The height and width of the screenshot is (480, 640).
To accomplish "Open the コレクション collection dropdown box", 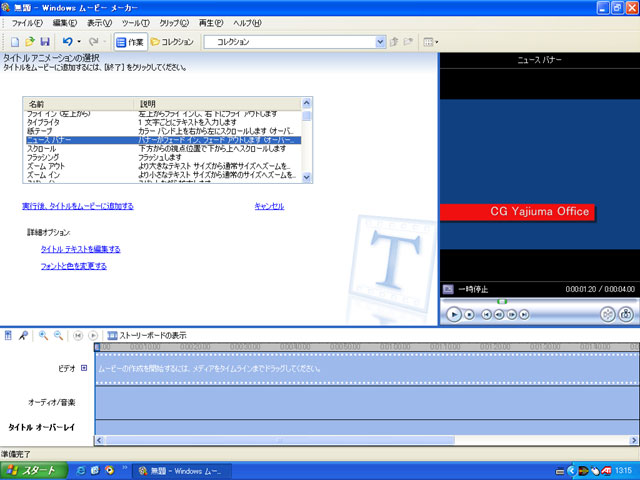I will point(295,42).
